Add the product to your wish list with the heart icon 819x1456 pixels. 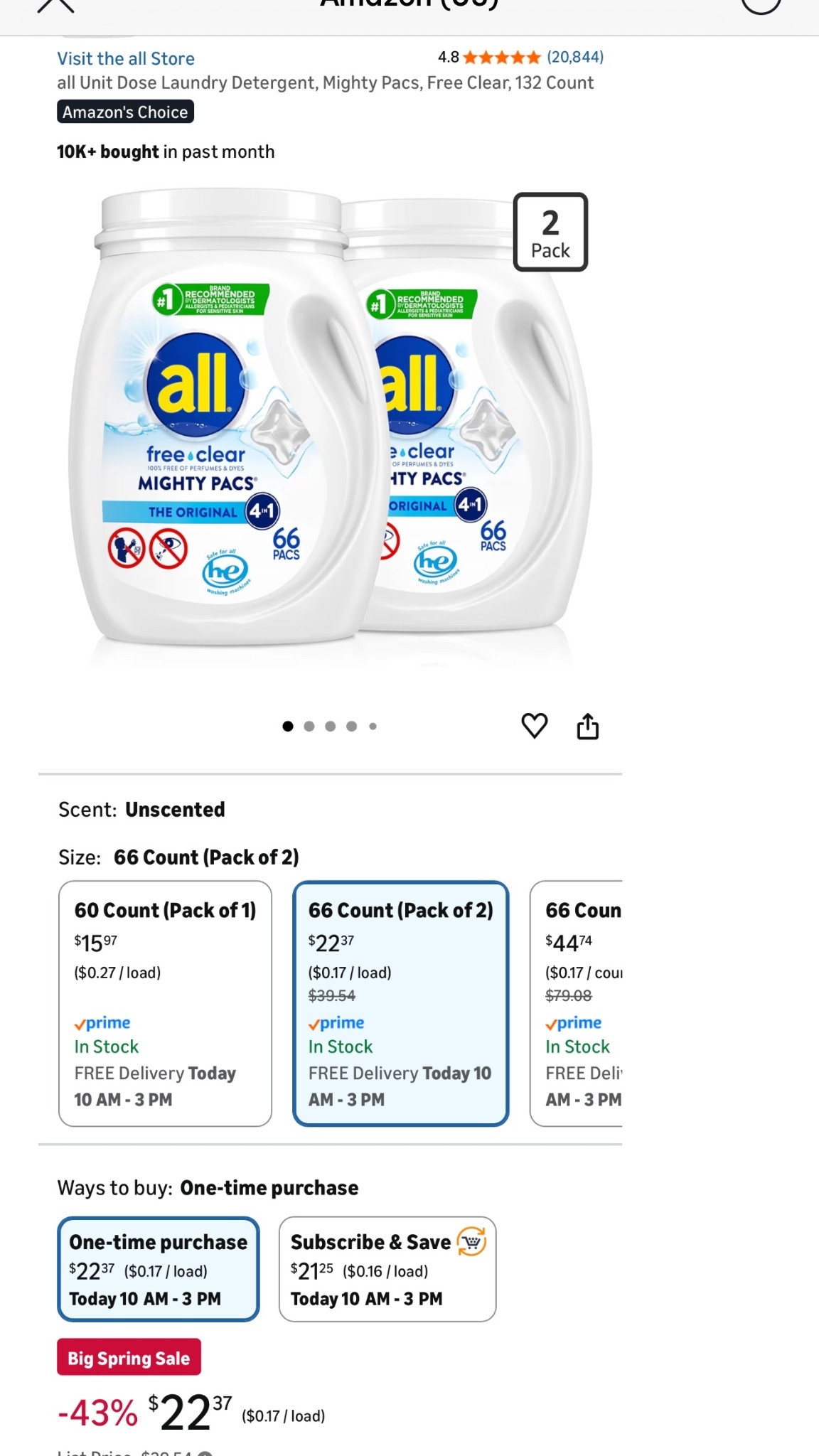click(x=534, y=726)
